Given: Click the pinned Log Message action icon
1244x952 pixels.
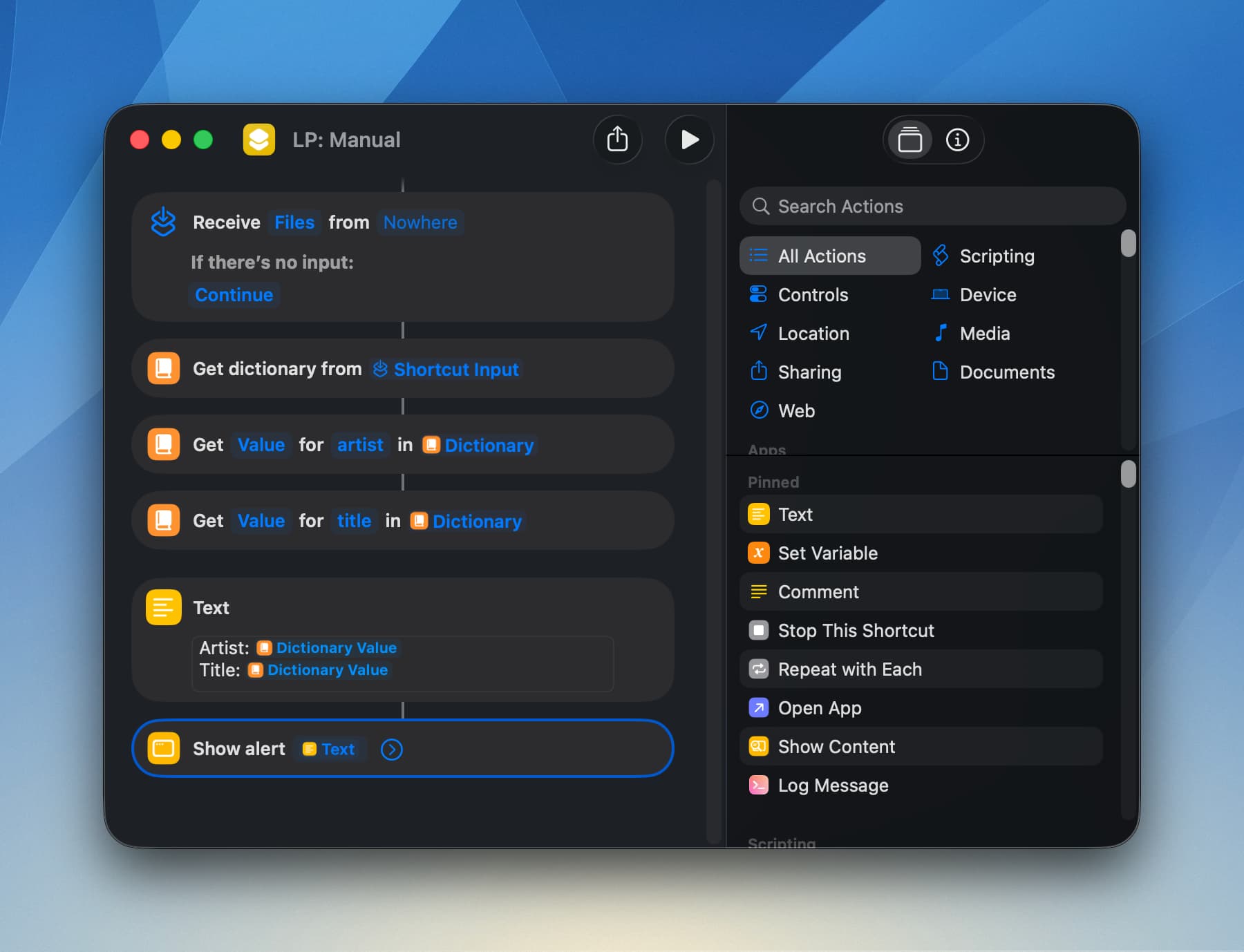Looking at the screenshot, I should 759,786.
